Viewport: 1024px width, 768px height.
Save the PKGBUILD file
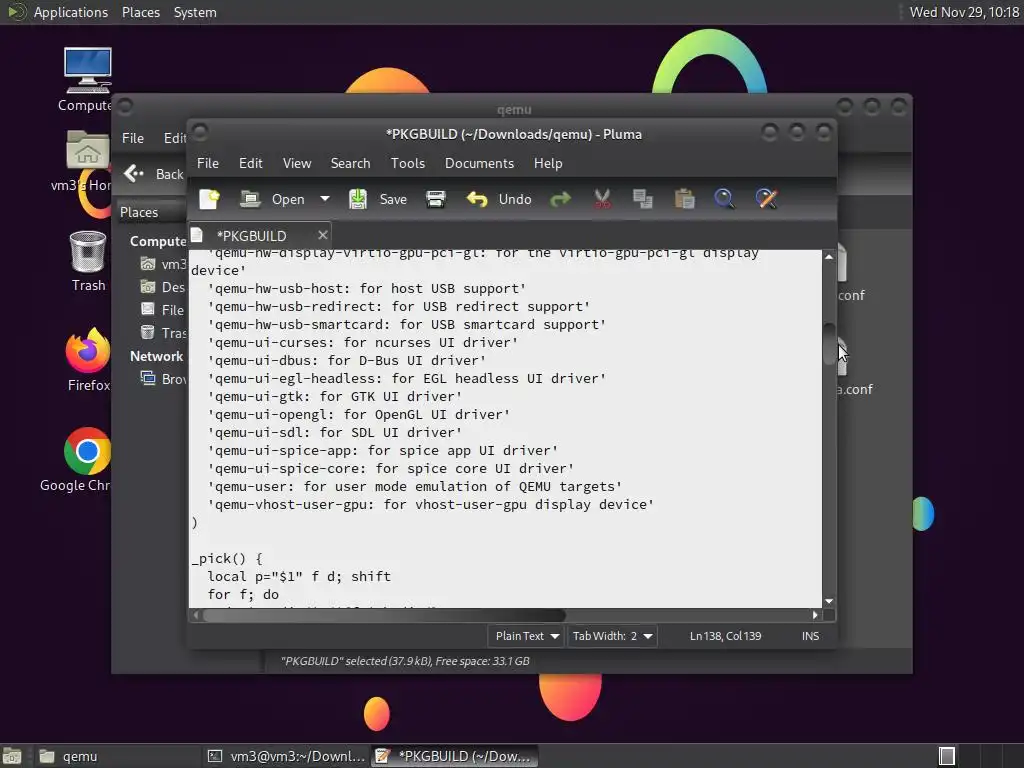point(378,199)
